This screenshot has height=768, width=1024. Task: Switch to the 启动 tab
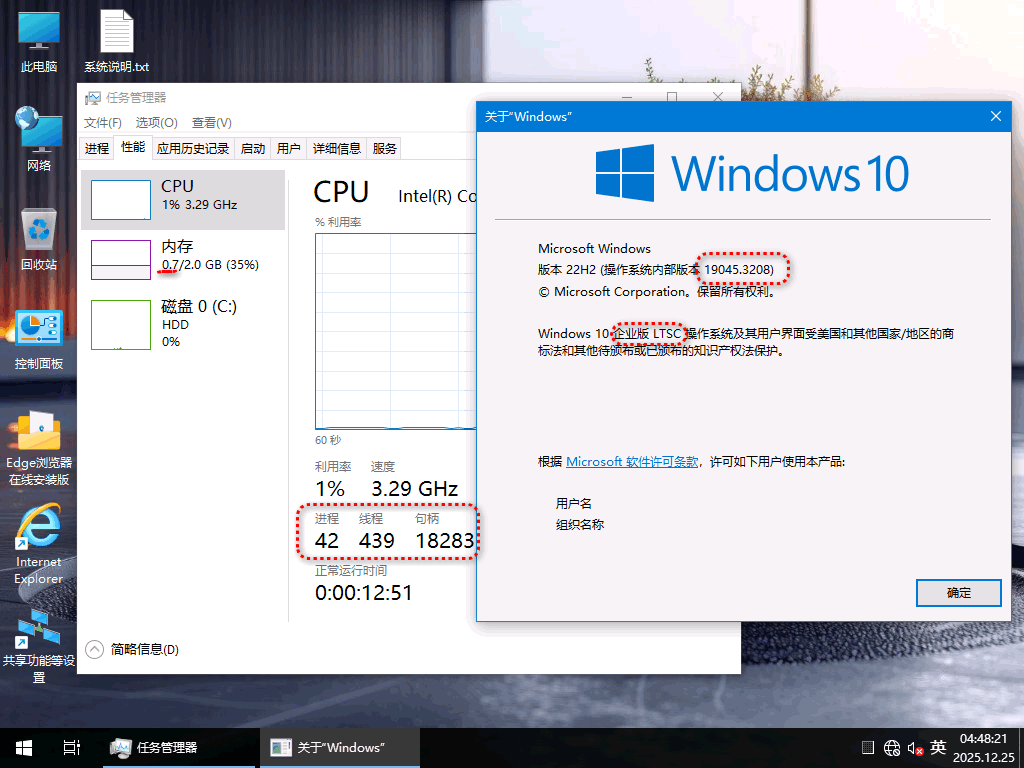click(253, 148)
